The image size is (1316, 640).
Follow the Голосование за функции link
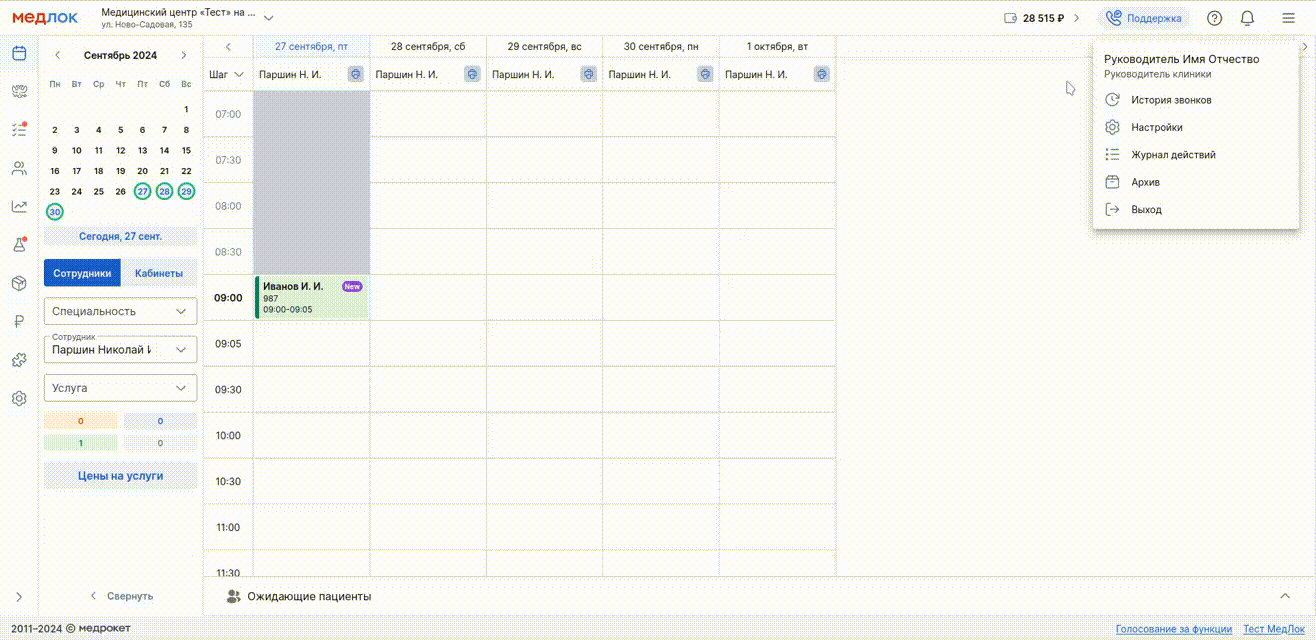pos(1174,629)
